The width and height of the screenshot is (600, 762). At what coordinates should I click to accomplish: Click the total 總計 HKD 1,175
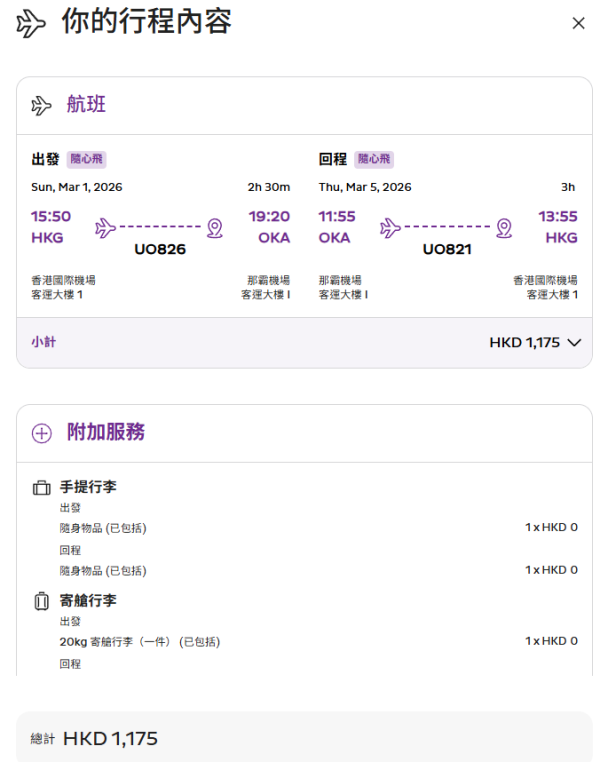[94, 739]
